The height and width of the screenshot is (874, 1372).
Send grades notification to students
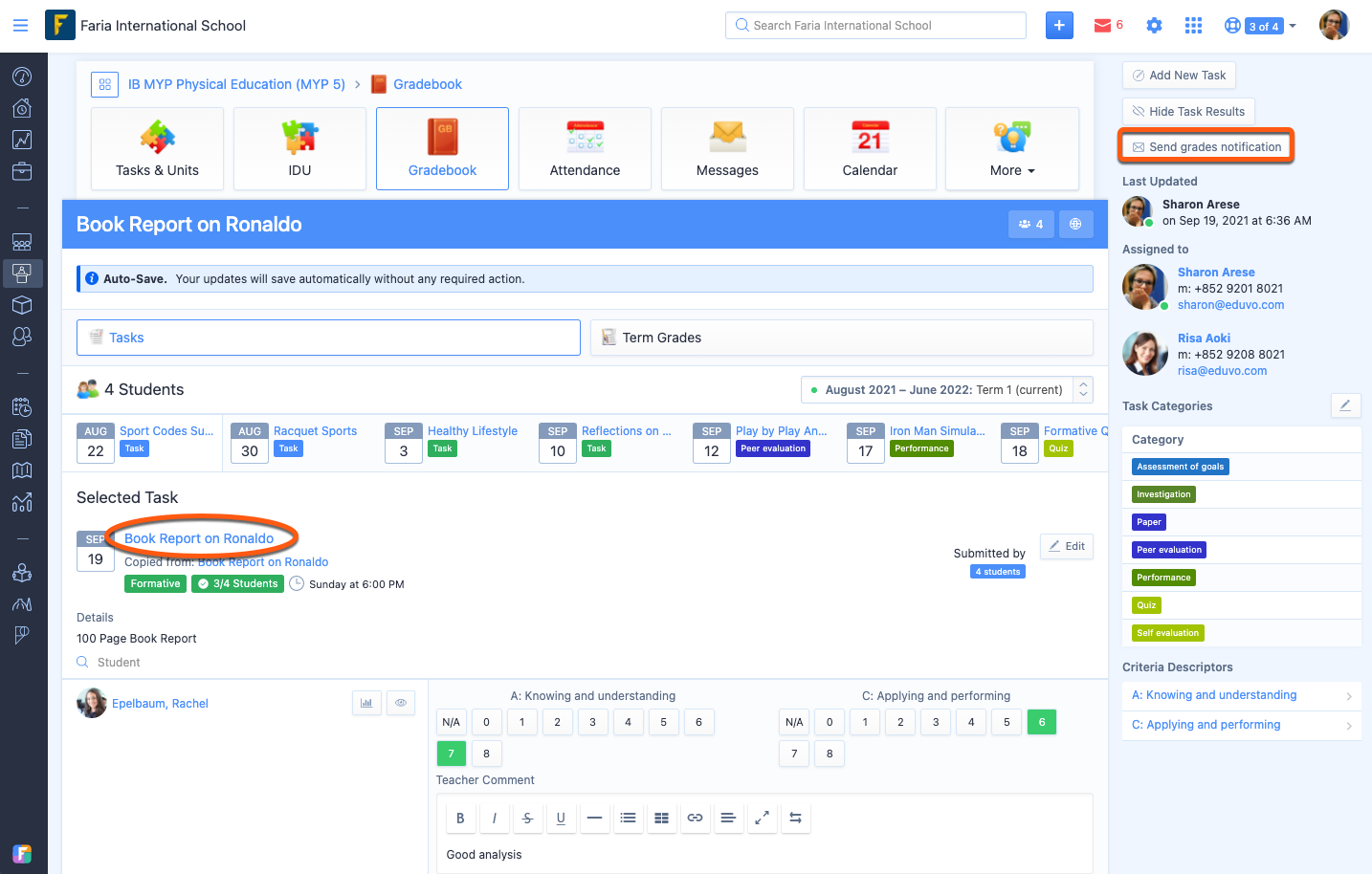pos(1206,146)
